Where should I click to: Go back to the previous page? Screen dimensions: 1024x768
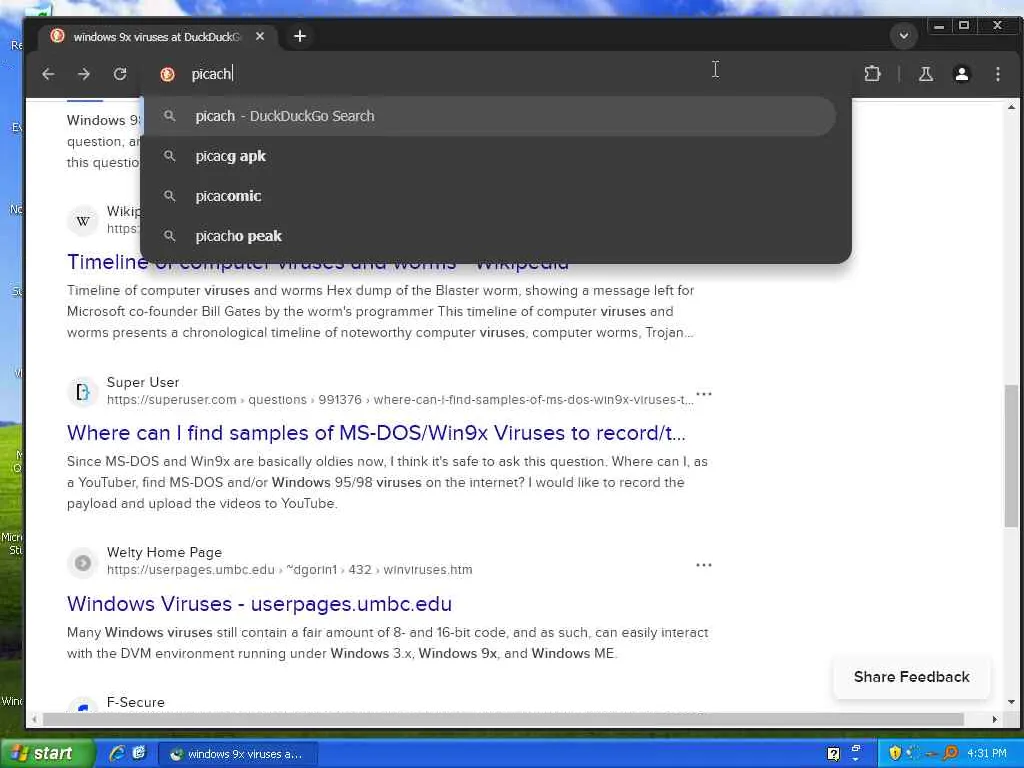pos(48,74)
